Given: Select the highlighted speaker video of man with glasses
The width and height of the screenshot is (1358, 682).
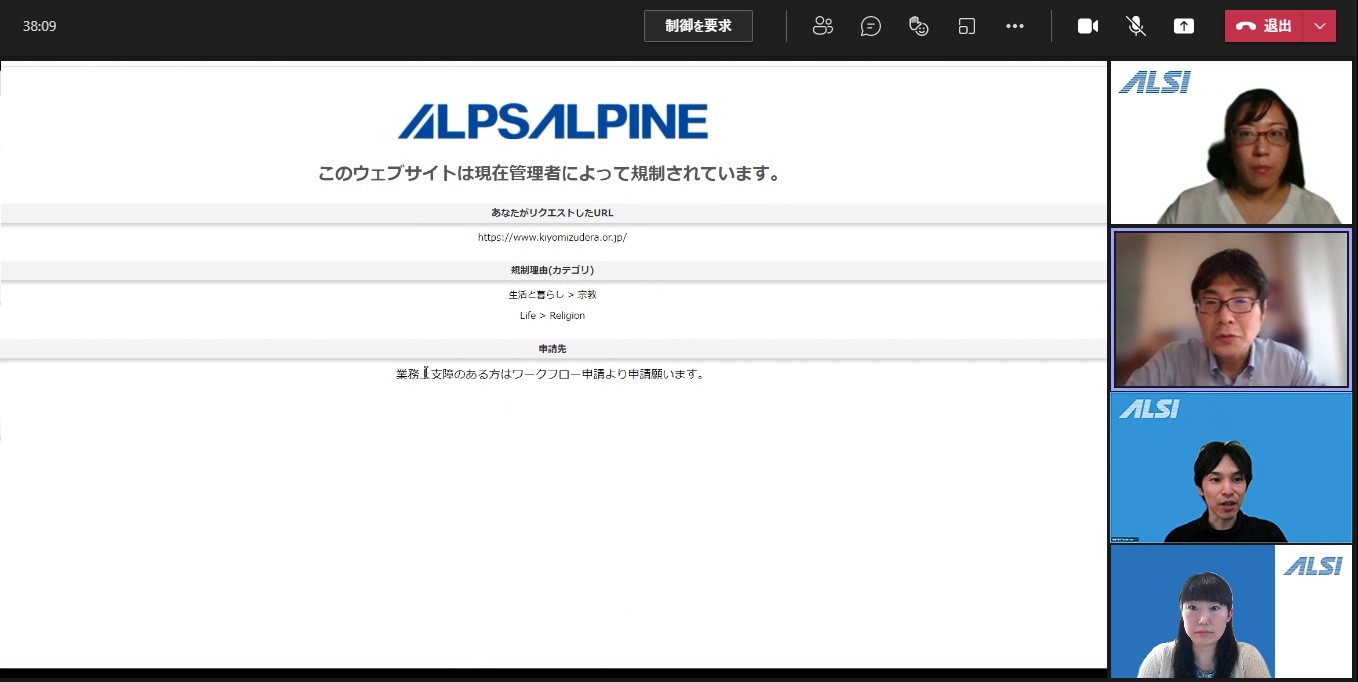Looking at the screenshot, I should [x=1231, y=309].
